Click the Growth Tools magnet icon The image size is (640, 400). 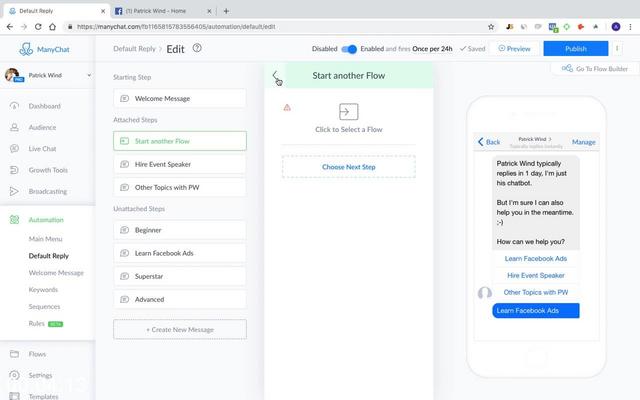click(14, 170)
